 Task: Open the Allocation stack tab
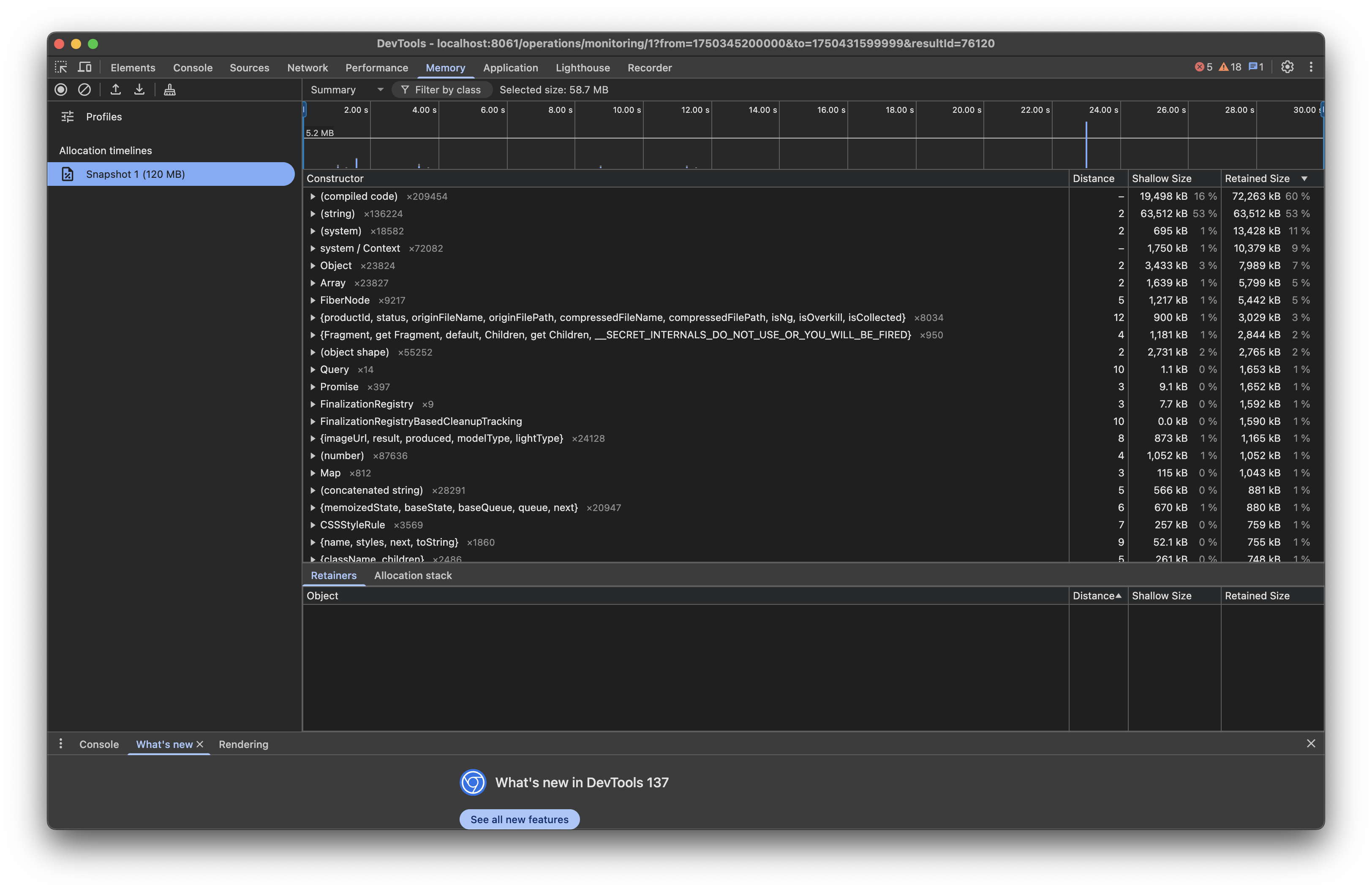[413, 575]
